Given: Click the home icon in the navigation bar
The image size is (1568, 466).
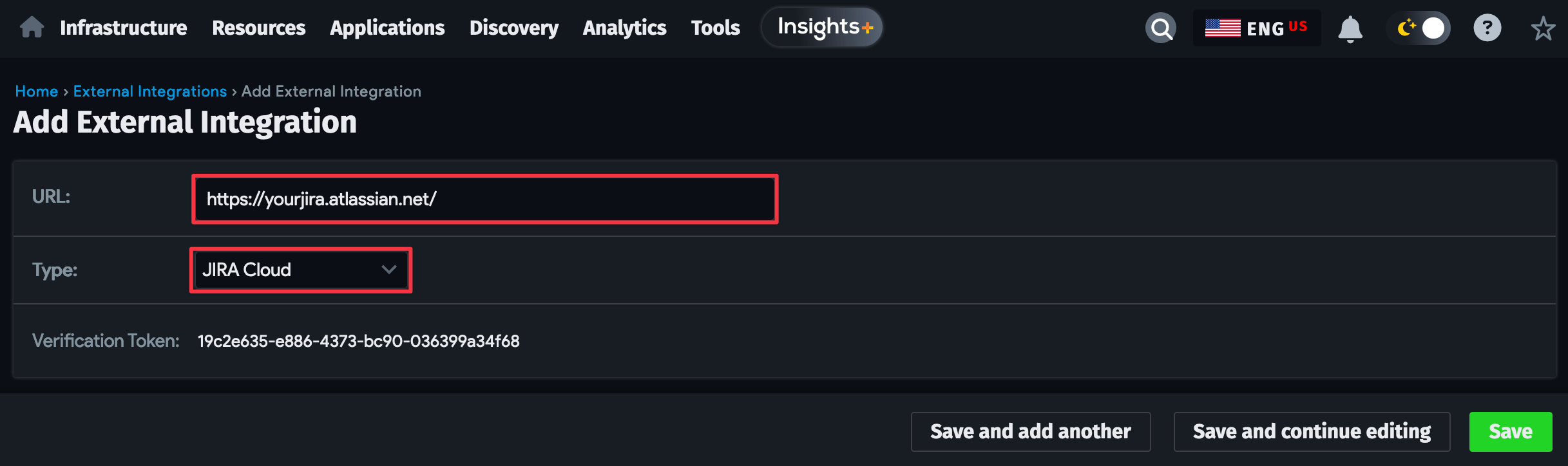Looking at the screenshot, I should pos(31,27).
